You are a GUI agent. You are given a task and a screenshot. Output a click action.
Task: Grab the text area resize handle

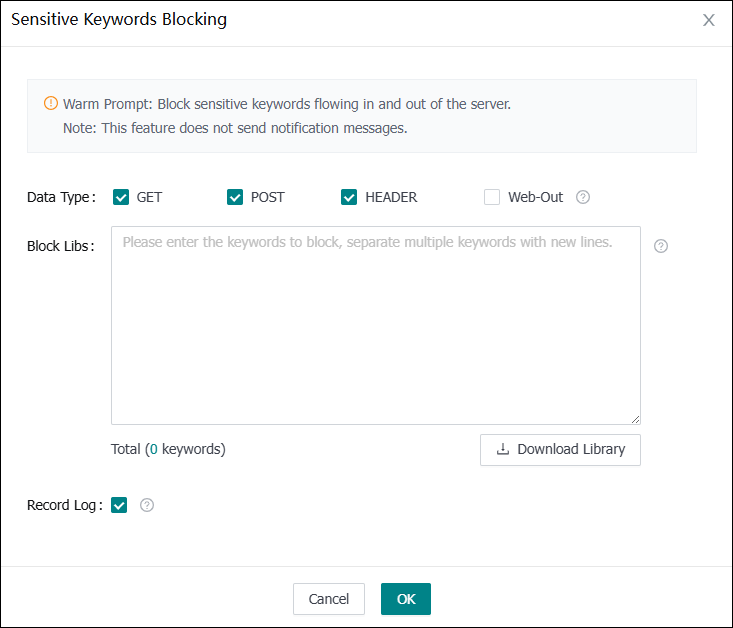tap(635, 419)
